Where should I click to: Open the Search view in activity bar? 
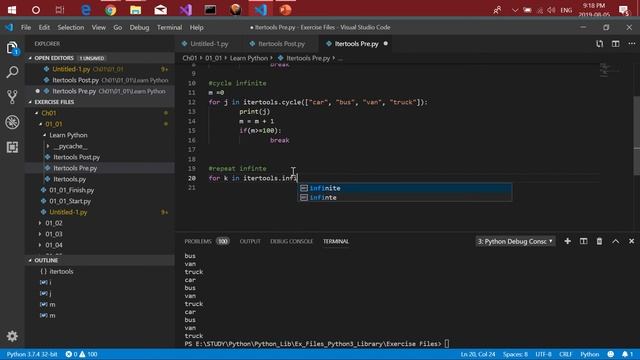[x=12, y=72]
